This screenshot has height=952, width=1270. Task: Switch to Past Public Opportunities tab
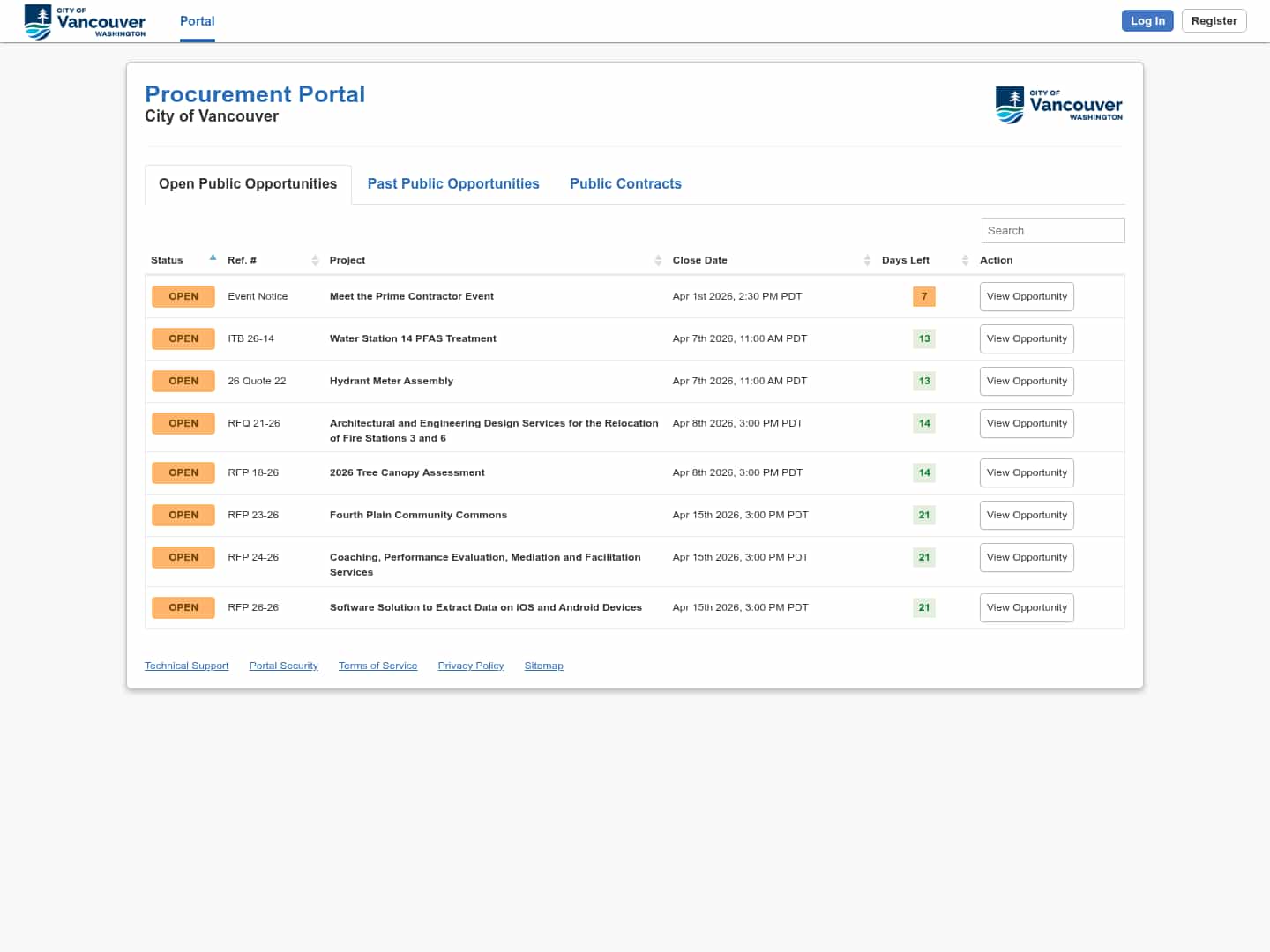(x=453, y=183)
